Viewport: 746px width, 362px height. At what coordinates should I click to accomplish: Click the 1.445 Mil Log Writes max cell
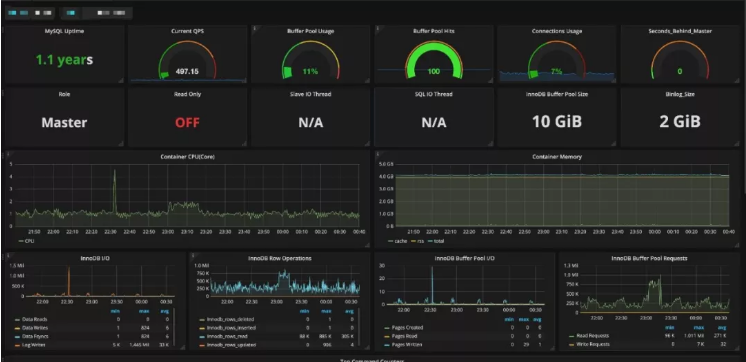[x=139, y=345]
